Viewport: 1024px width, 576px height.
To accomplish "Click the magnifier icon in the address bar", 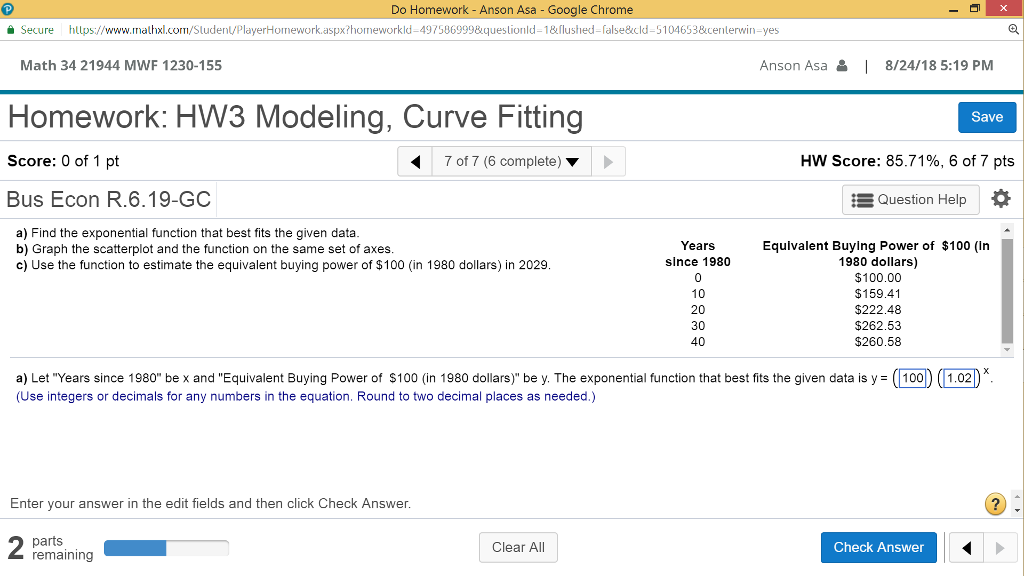I will coord(1014,30).
